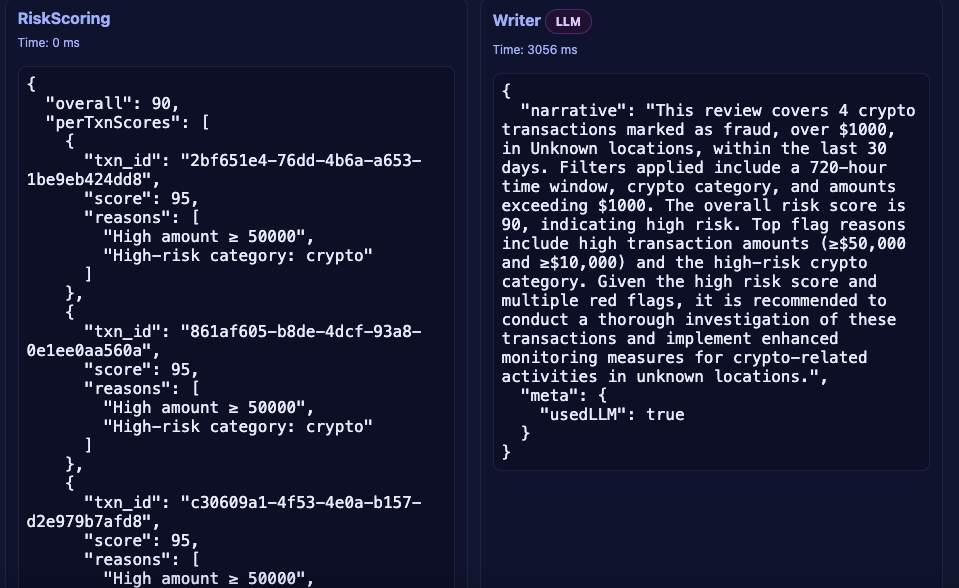Click the "usedLLM": true line
The image size is (959, 588).
point(612,414)
